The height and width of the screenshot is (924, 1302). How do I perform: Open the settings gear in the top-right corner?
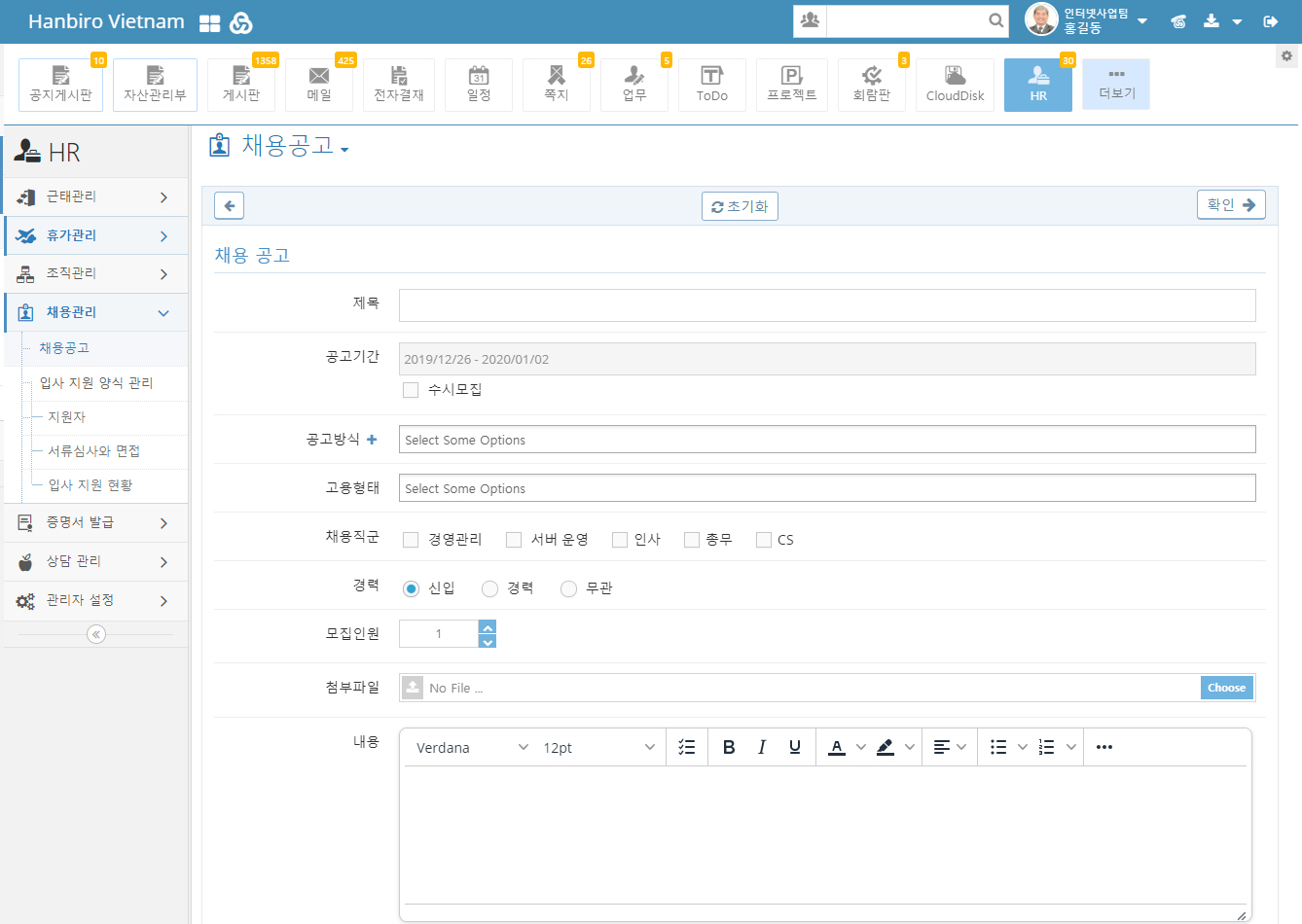(1286, 56)
